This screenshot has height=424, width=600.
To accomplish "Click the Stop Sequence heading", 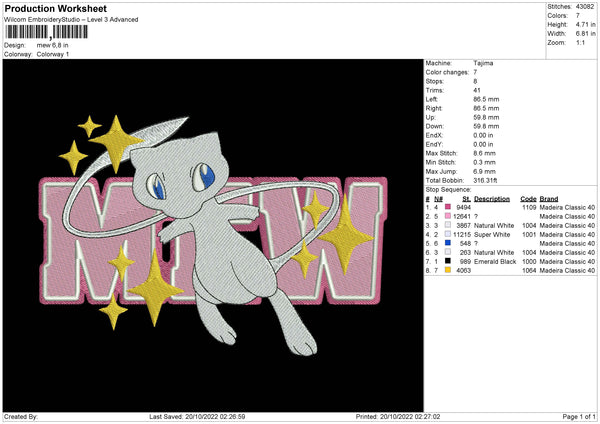I will coord(448,189).
